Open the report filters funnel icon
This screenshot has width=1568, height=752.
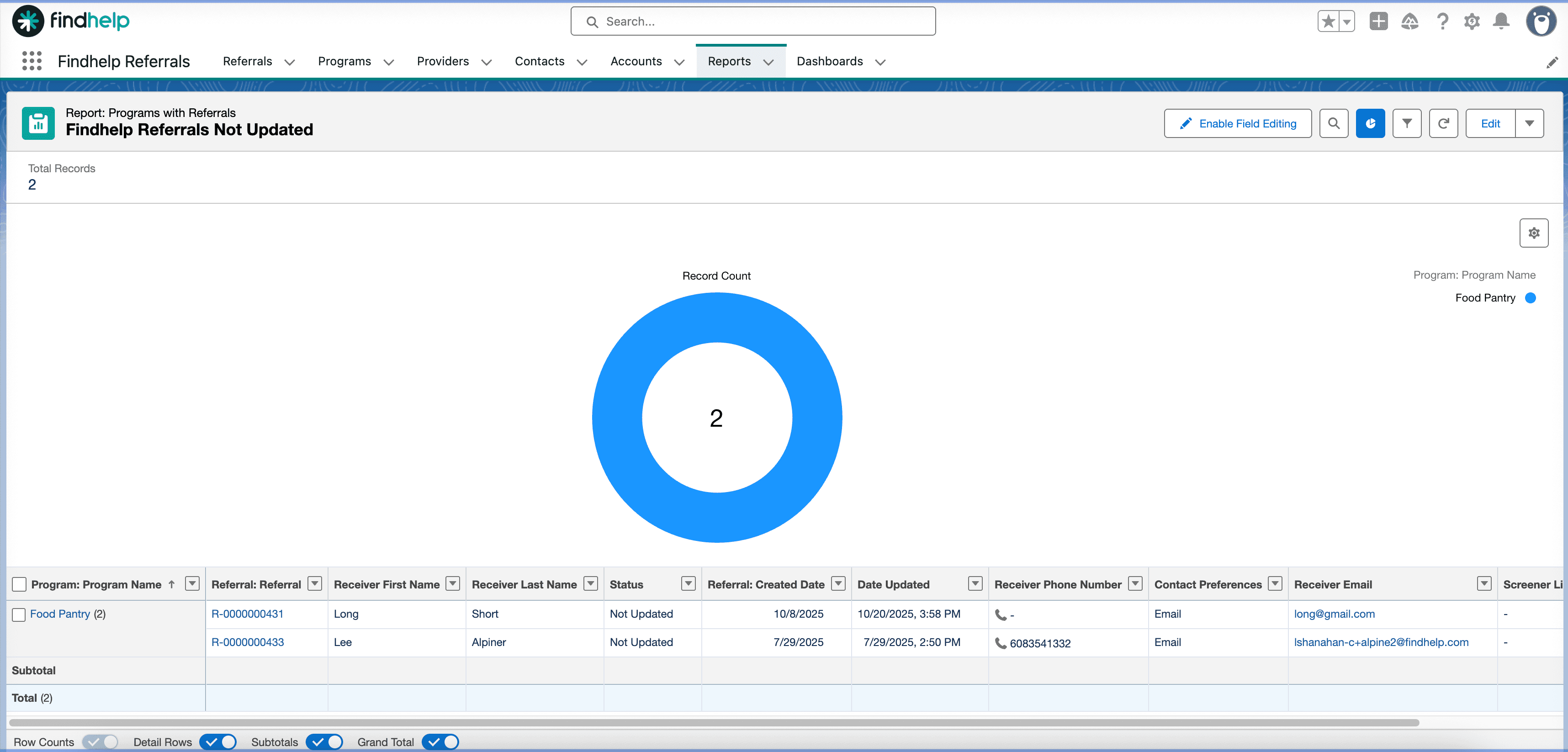[1407, 124]
